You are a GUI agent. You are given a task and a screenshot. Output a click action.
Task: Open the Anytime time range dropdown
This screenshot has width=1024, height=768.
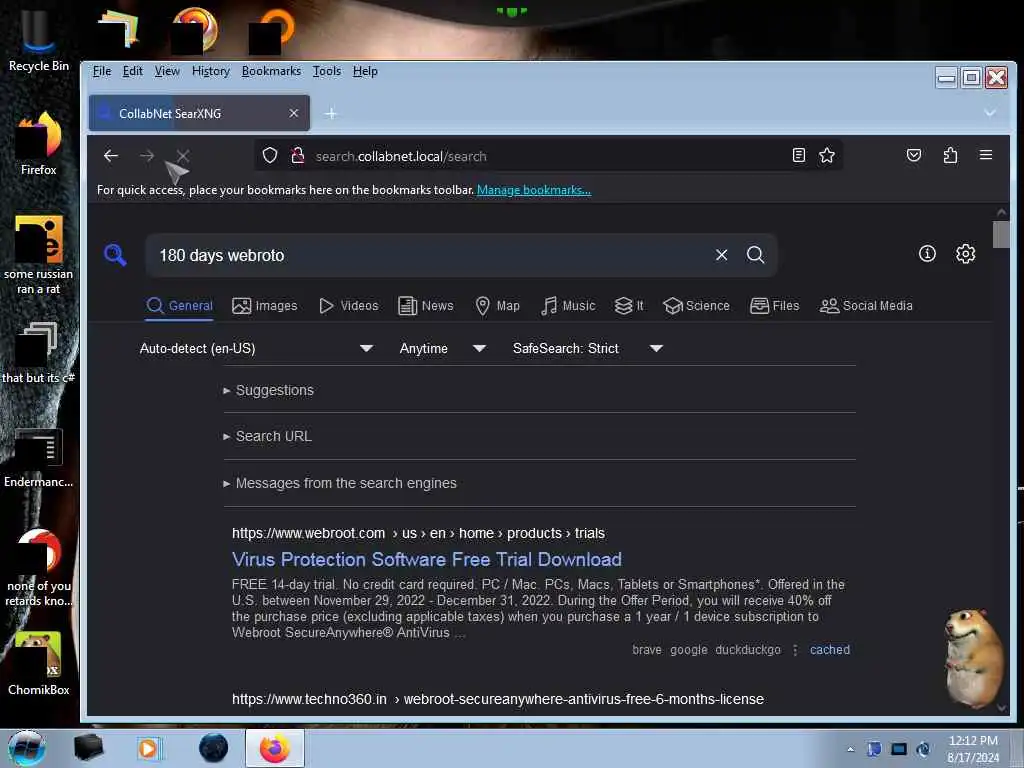click(443, 348)
